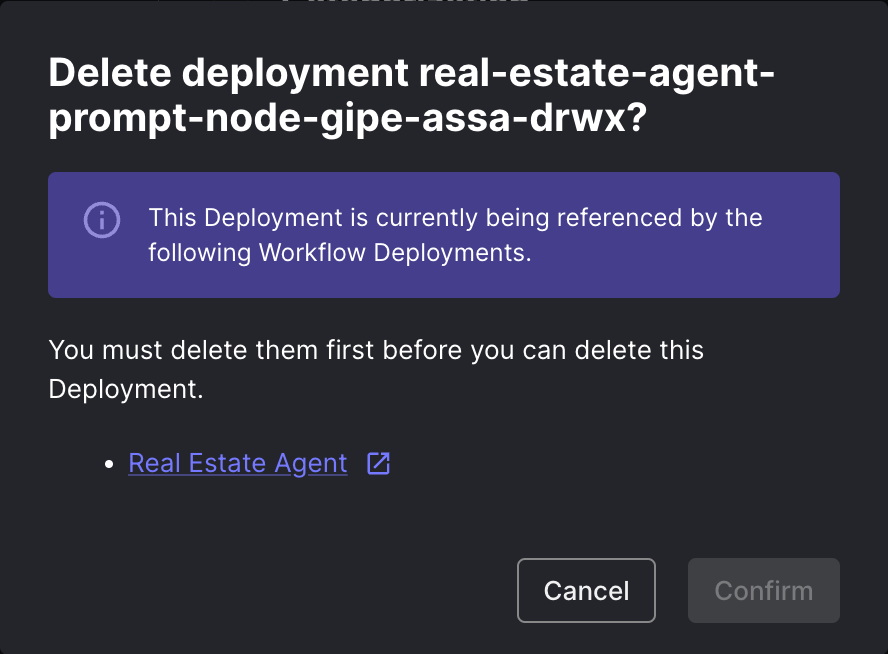Click the Real Estate Agent link

tap(238, 463)
